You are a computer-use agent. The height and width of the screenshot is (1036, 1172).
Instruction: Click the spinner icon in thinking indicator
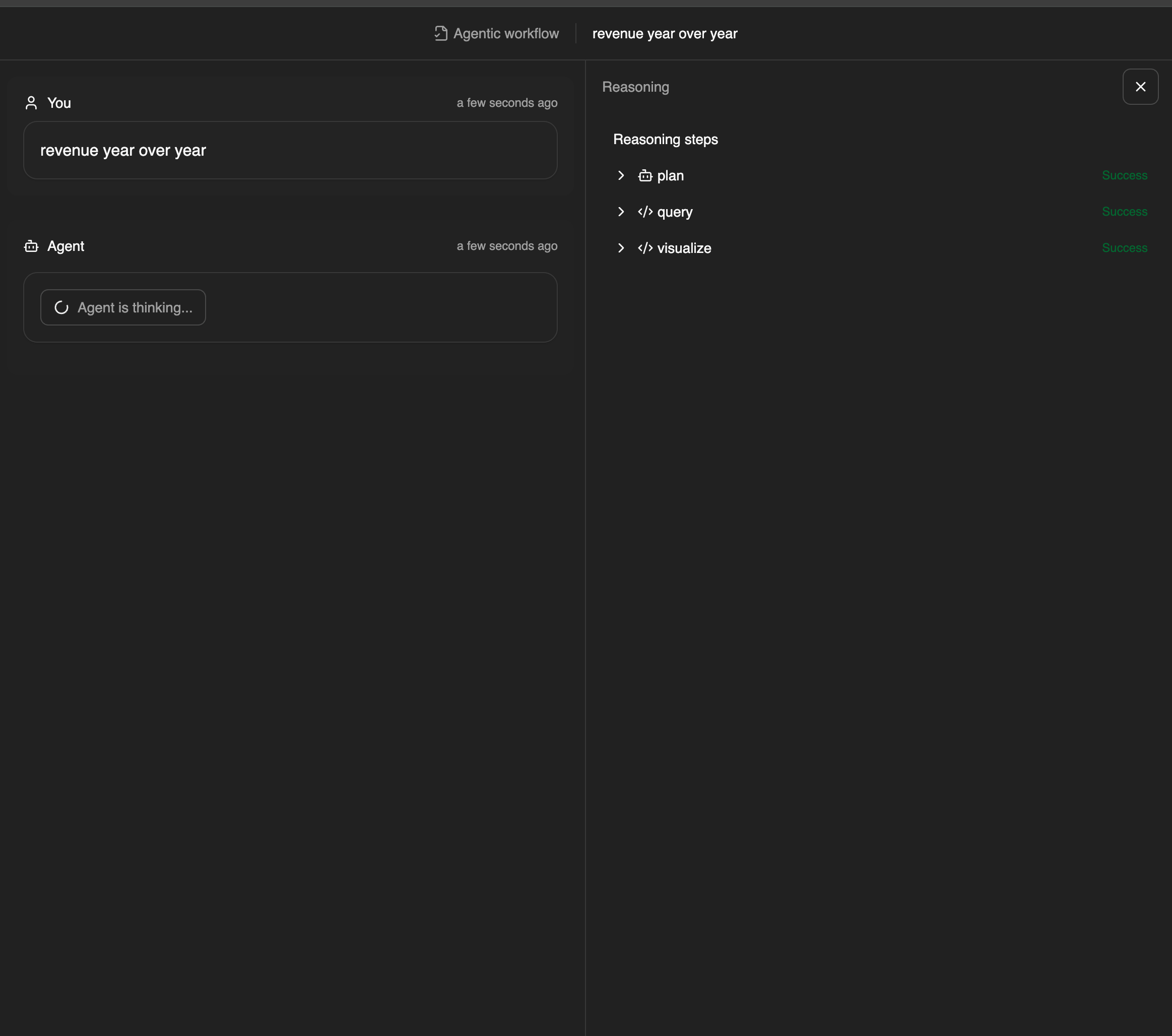[61, 308]
